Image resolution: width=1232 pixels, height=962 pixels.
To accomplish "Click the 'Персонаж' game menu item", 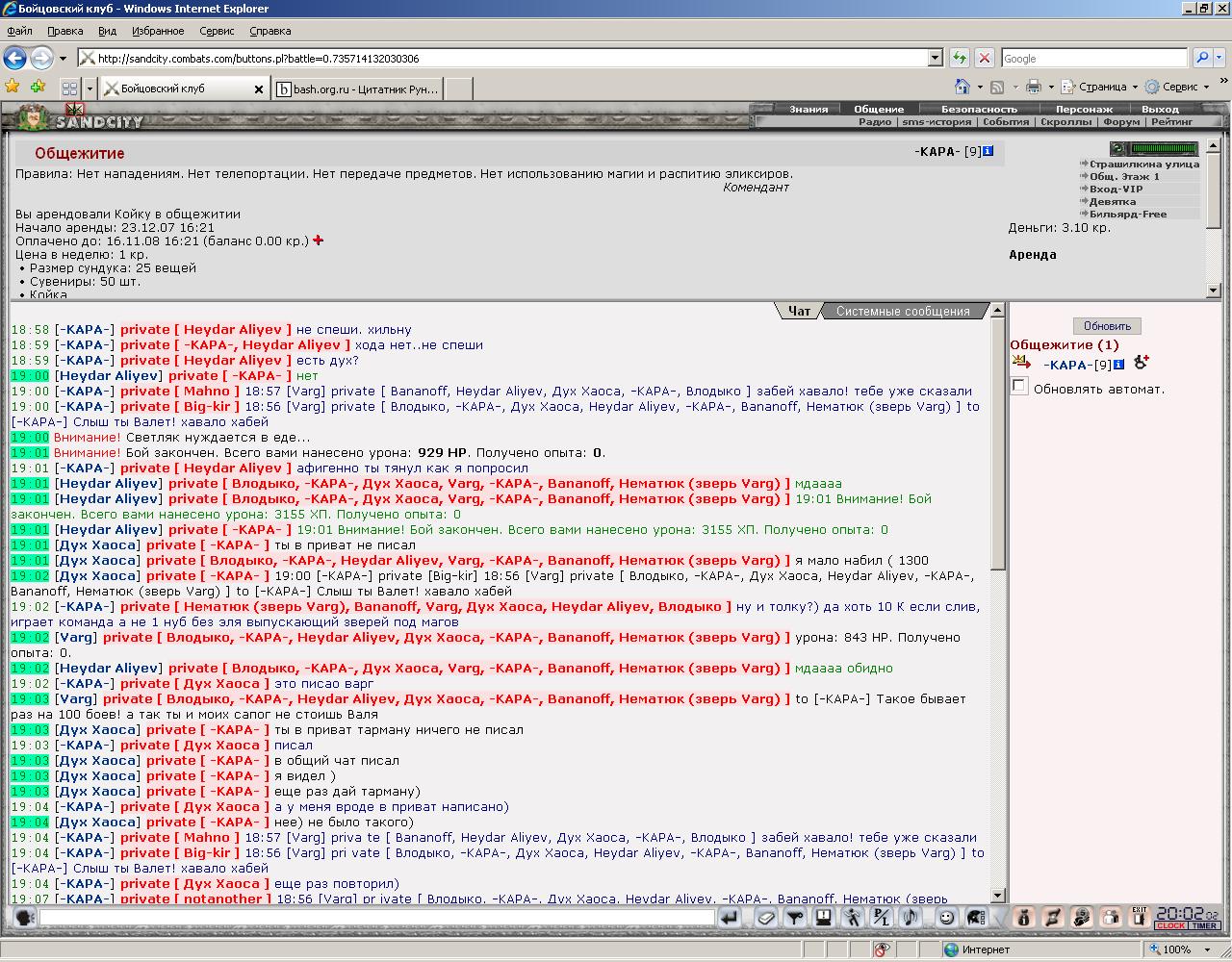I will pos(1084,109).
